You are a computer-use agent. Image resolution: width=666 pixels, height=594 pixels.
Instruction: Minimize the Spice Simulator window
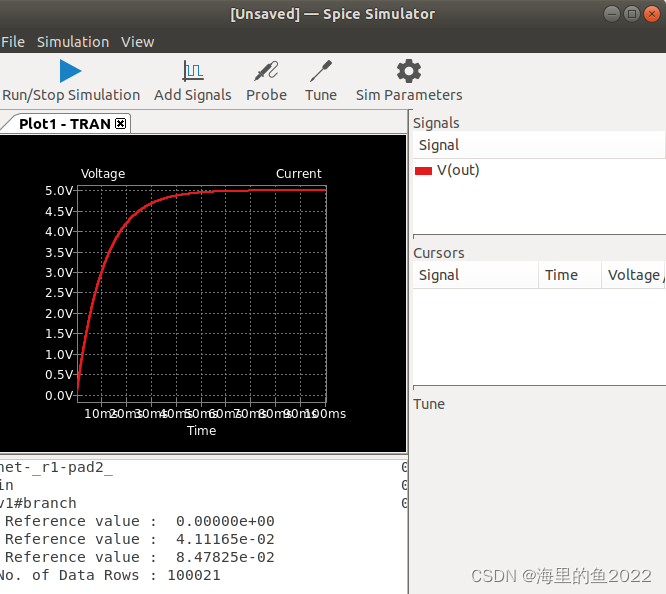612,14
